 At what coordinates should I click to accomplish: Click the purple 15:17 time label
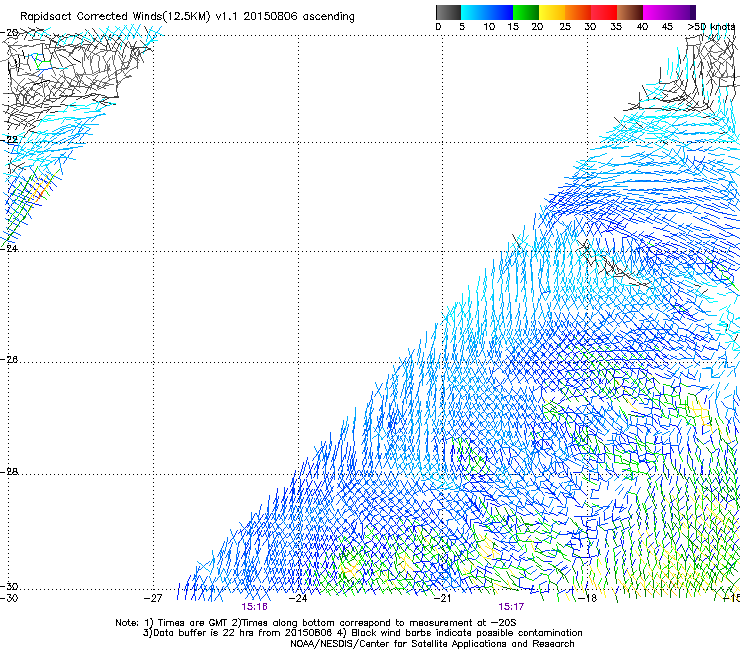pos(511,607)
